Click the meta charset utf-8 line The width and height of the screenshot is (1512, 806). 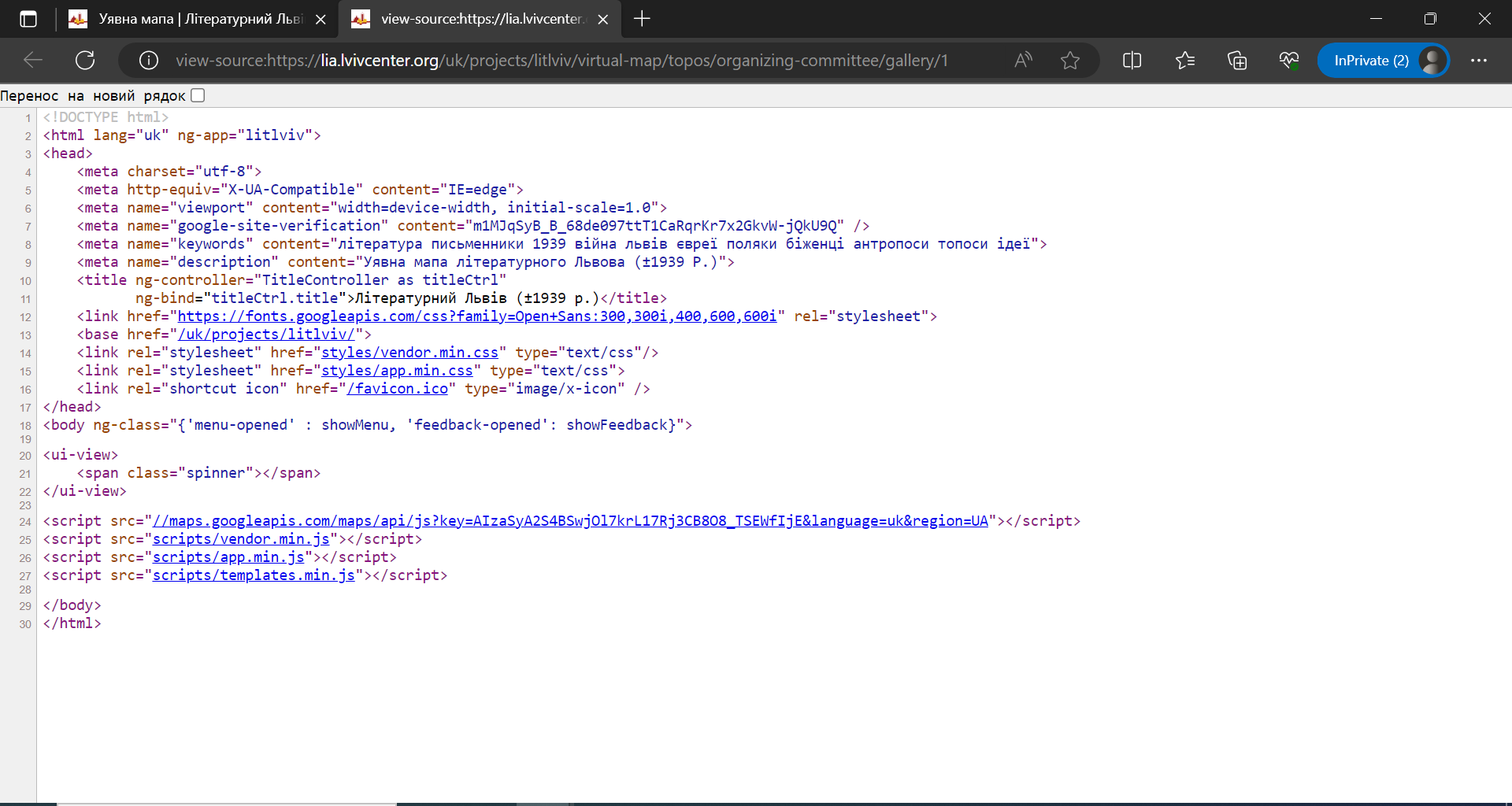(169, 172)
